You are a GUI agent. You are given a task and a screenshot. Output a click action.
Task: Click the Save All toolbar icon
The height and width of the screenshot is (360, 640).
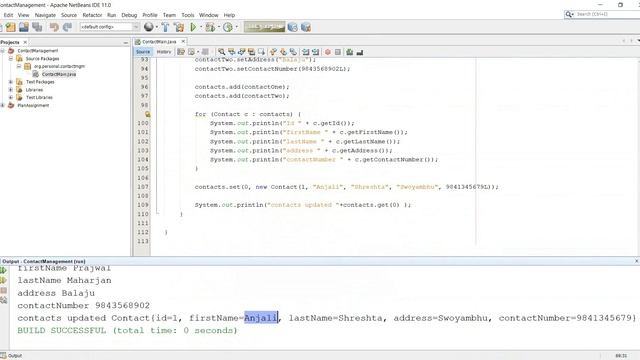(37, 27)
